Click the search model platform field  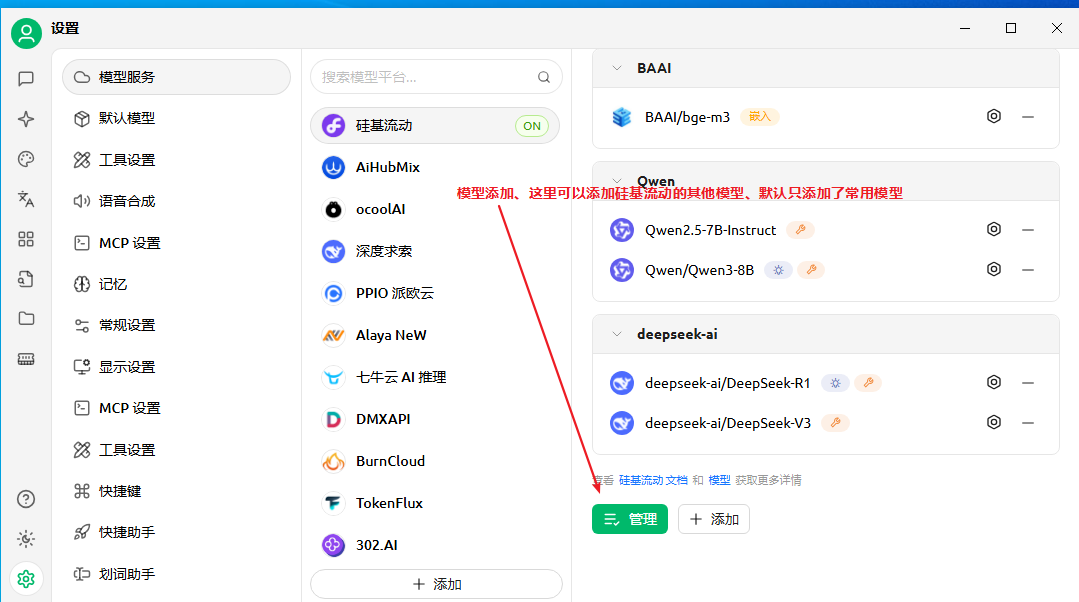point(425,77)
